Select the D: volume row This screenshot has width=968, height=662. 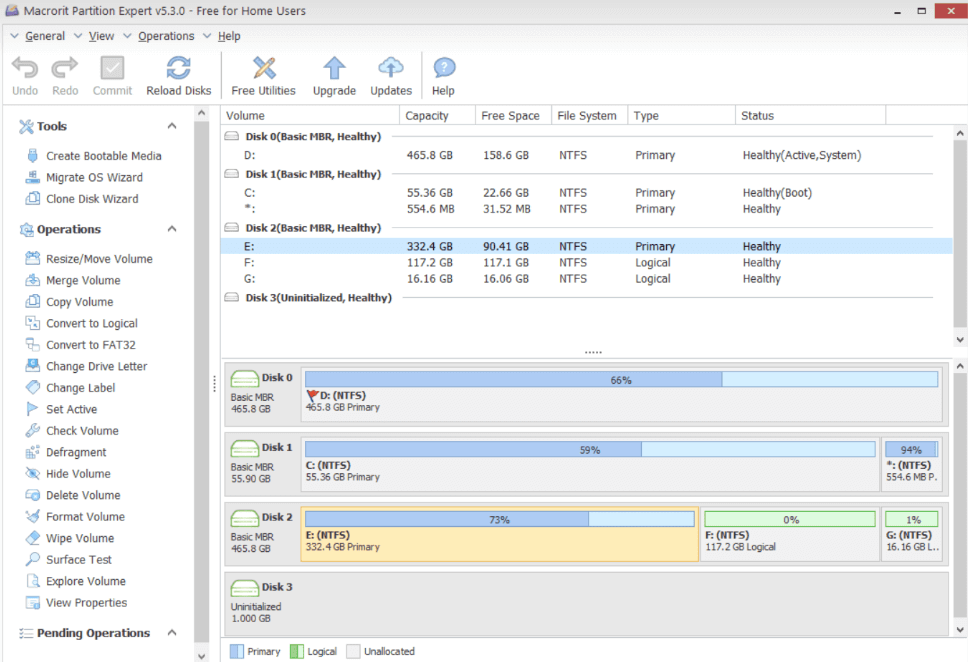coord(586,156)
